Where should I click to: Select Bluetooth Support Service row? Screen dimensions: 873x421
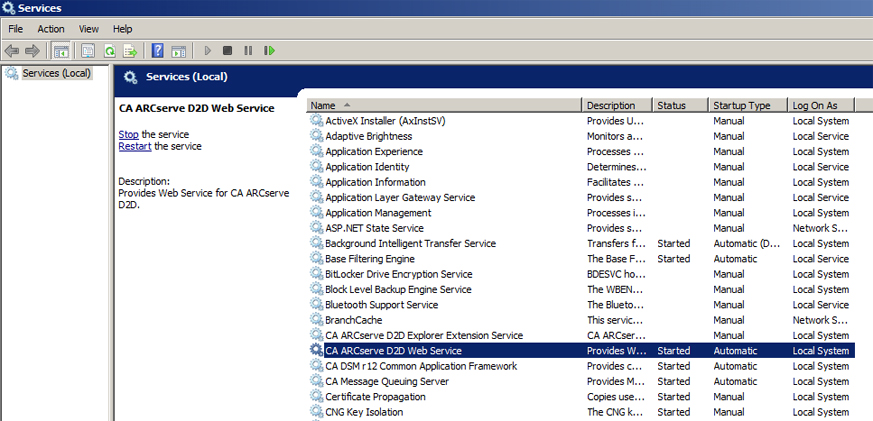581,305
